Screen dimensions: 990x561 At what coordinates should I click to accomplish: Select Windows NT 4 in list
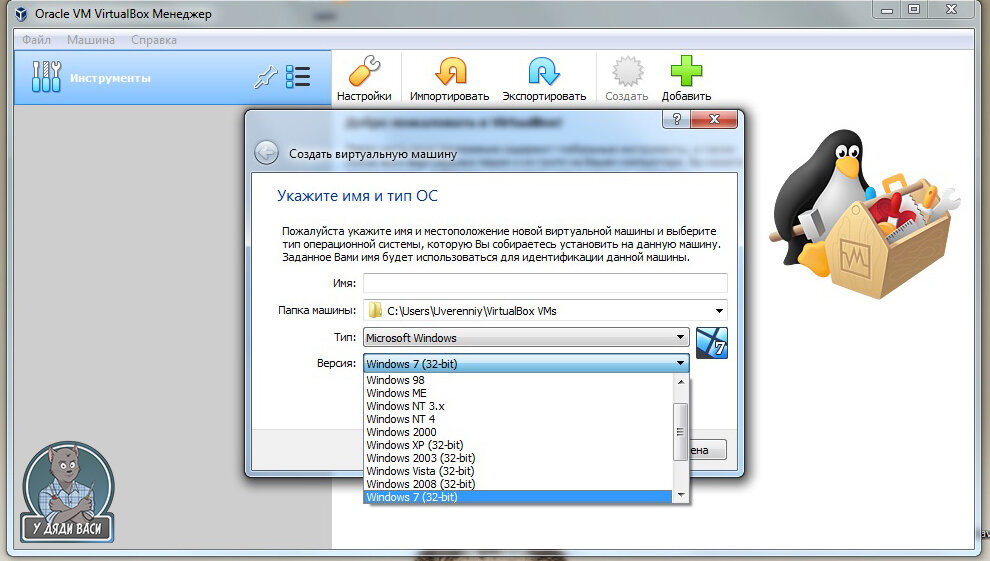[x=518, y=419]
